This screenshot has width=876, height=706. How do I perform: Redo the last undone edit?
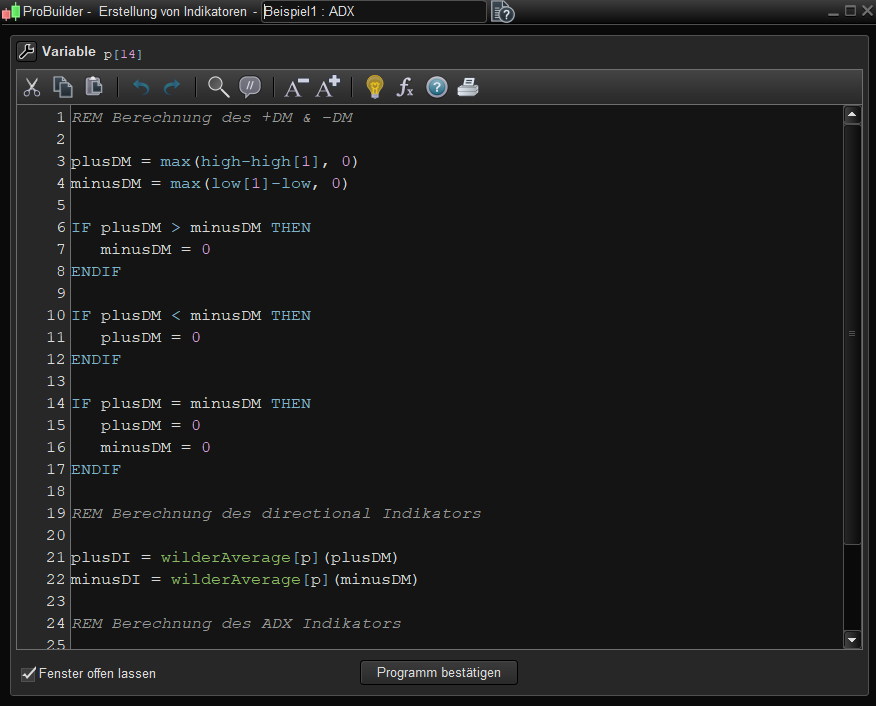click(x=172, y=87)
